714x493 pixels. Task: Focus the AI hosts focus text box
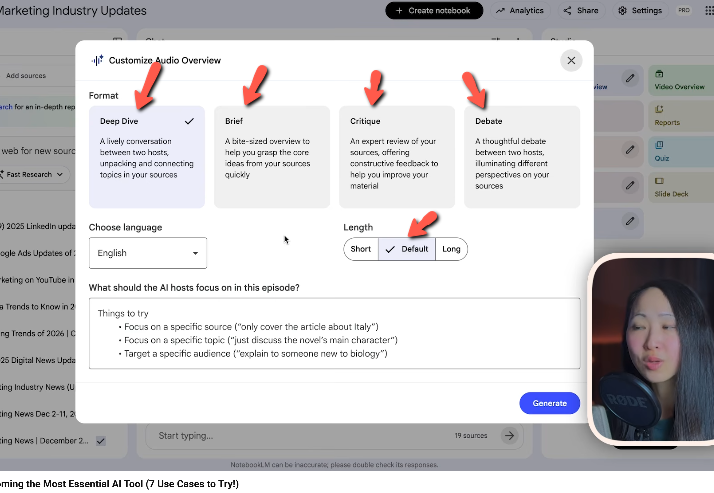[x=335, y=333]
